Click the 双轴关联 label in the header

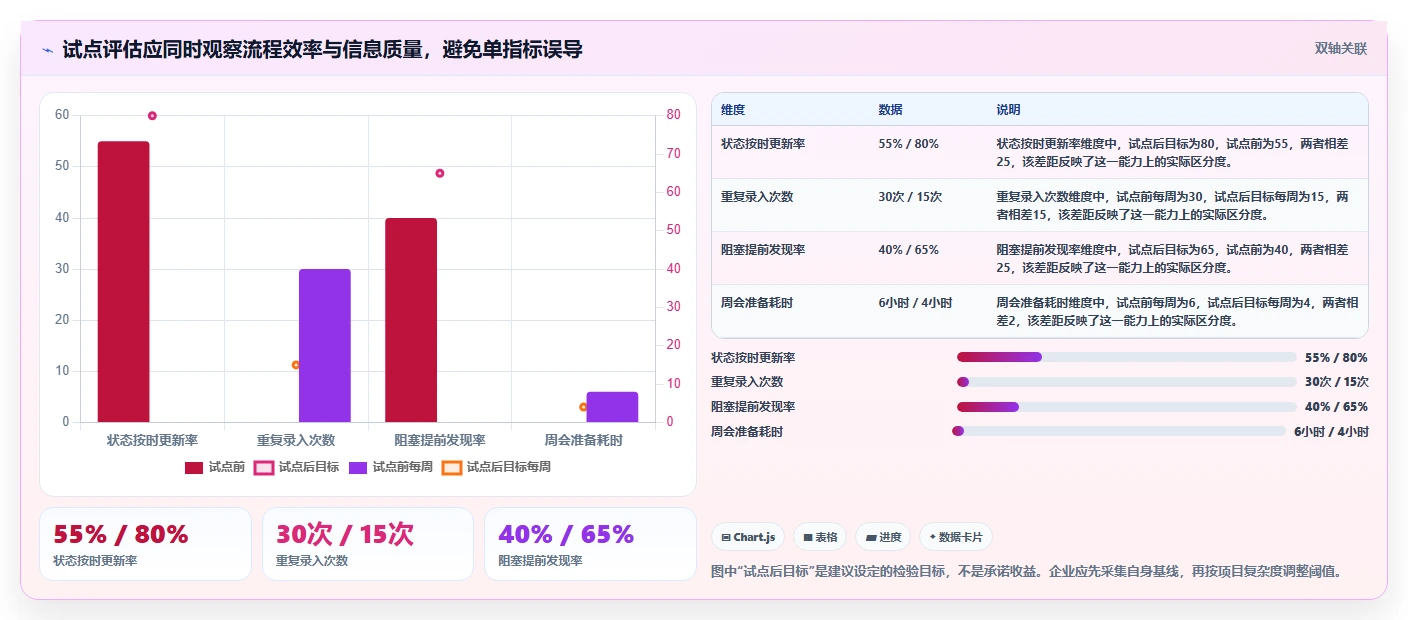coord(1340,48)
